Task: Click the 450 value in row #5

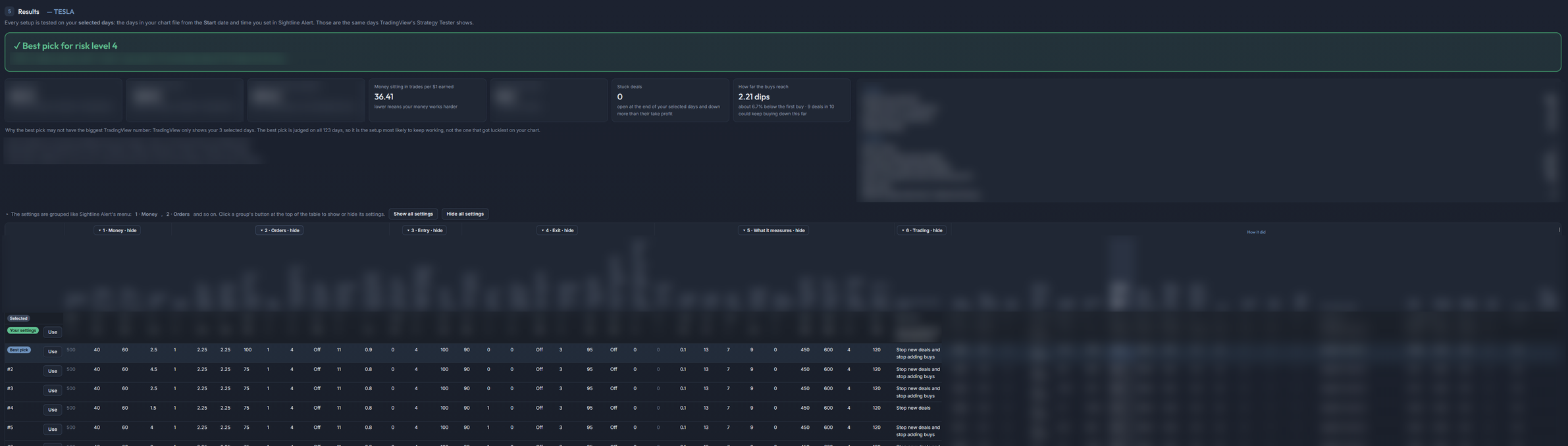Action: 805,428
